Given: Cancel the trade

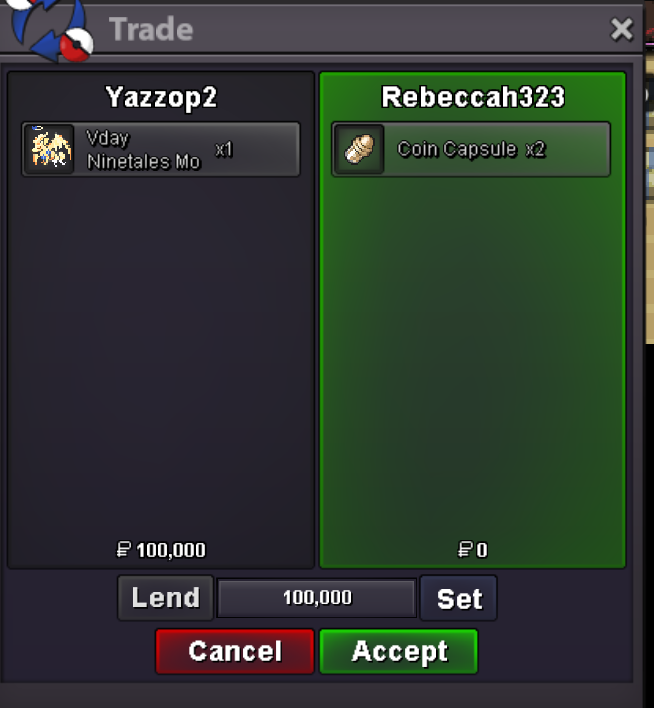Looking at the screenshot, I should (235, 652).
